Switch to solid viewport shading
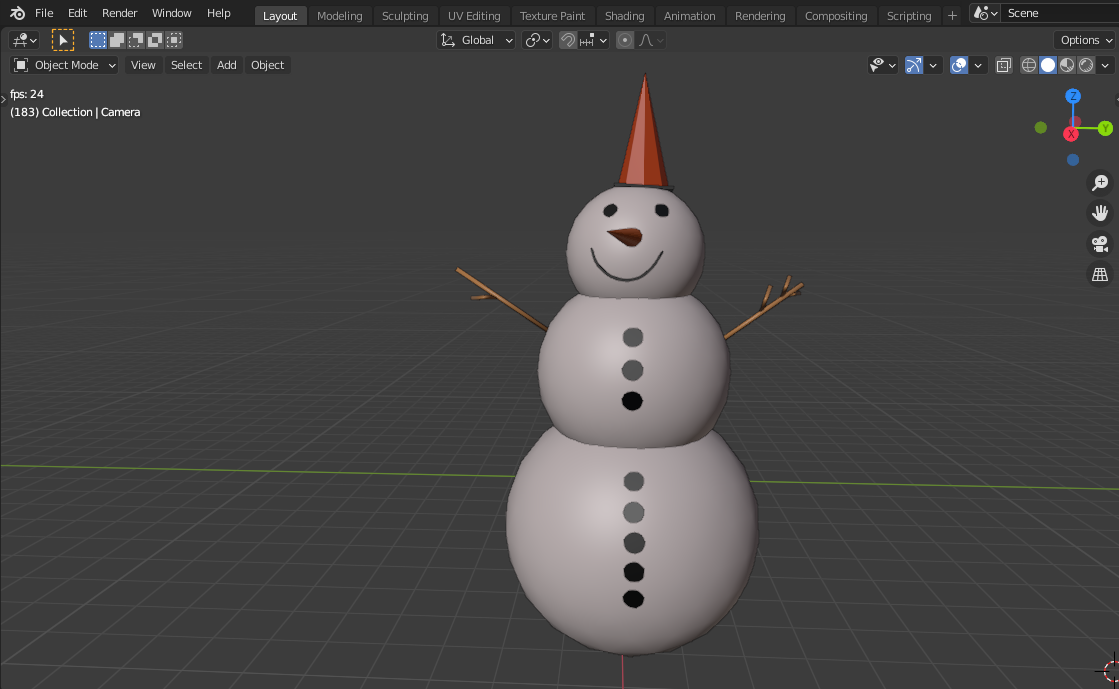Screen dimensions: 1119x689 click(1048, 65)
